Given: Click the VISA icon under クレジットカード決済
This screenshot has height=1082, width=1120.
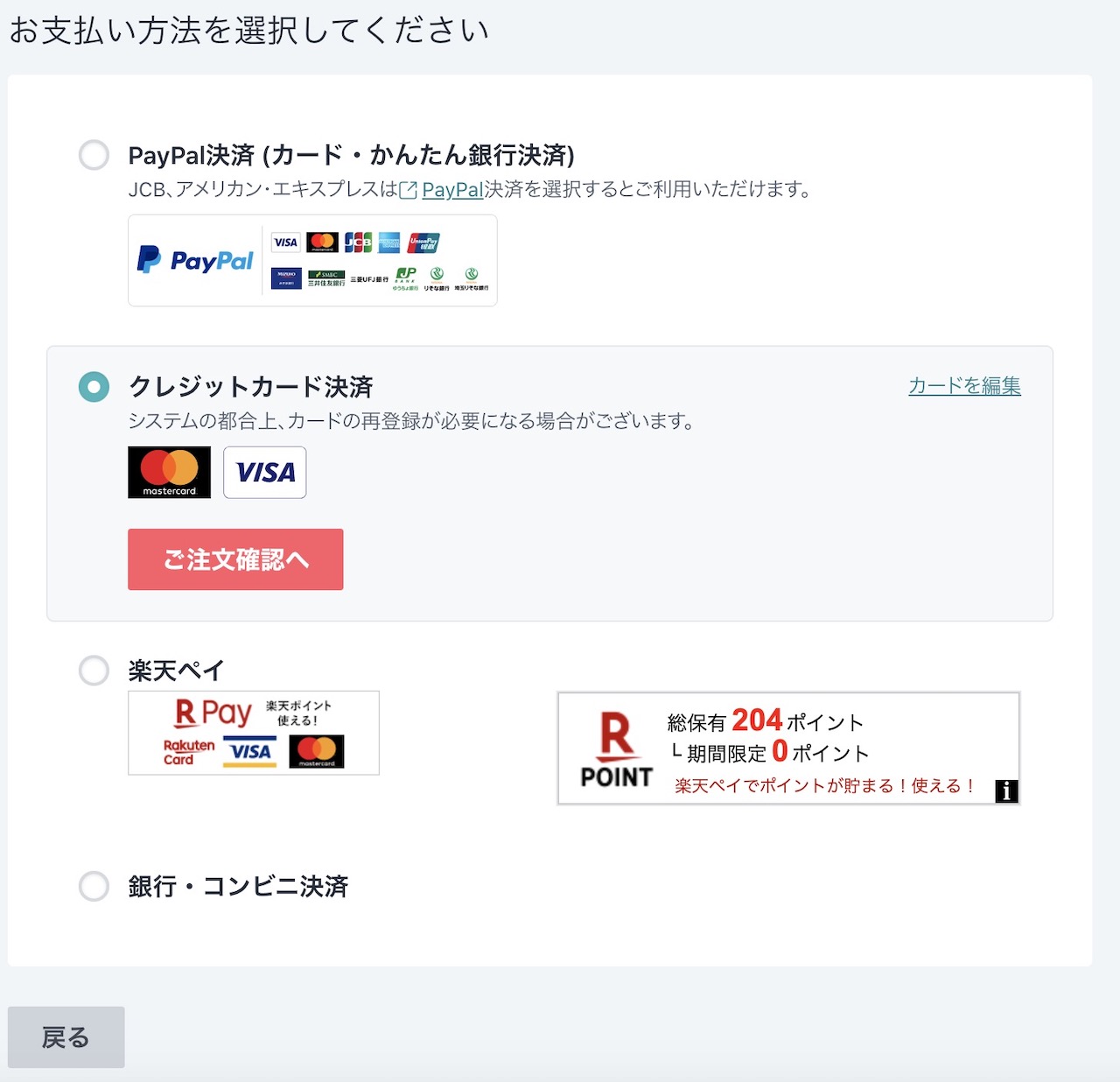Looking at the screenshot, I should click(264, 472).
